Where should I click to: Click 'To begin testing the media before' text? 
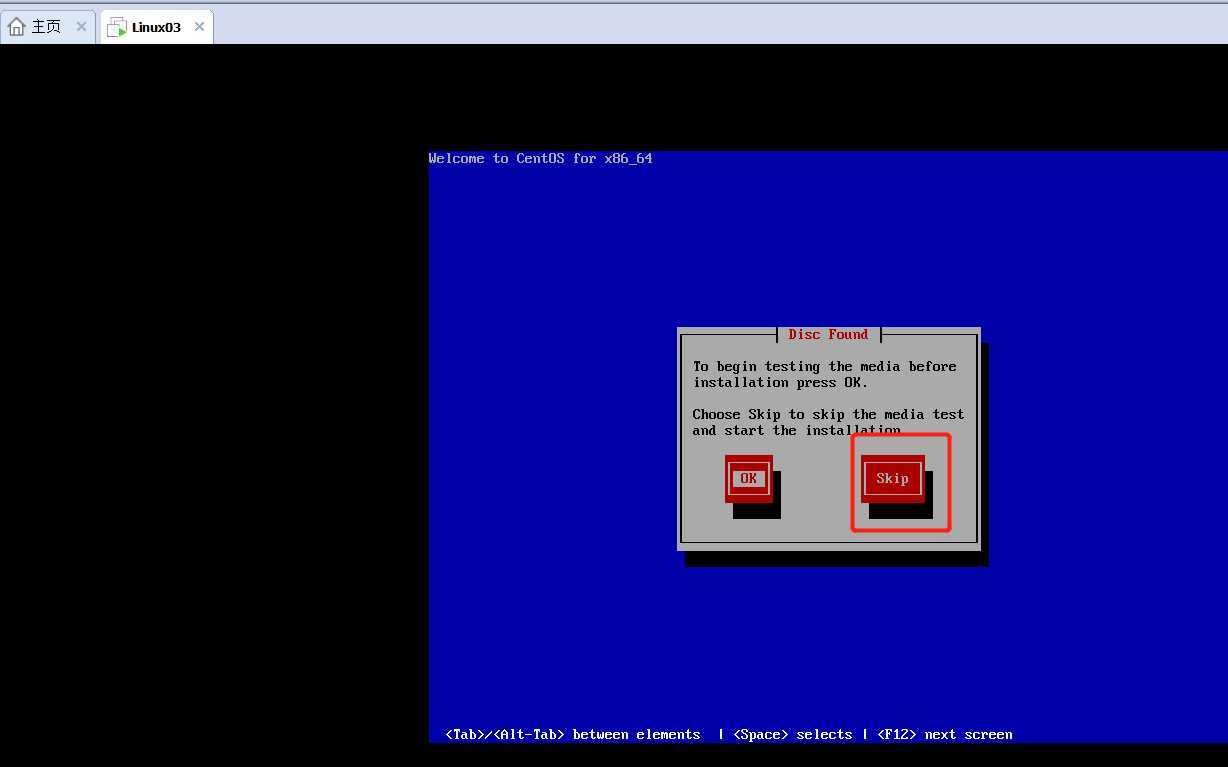(825, 366)
